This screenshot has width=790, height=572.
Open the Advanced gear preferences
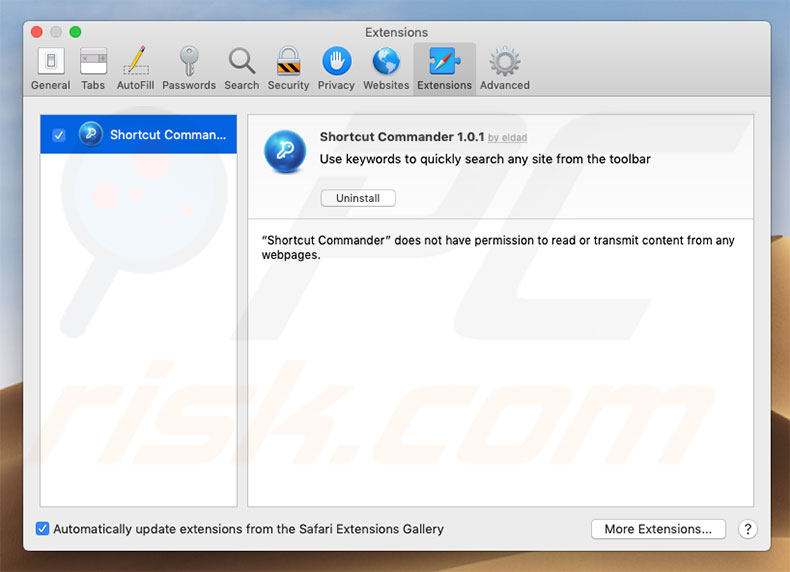click(505, 69)
